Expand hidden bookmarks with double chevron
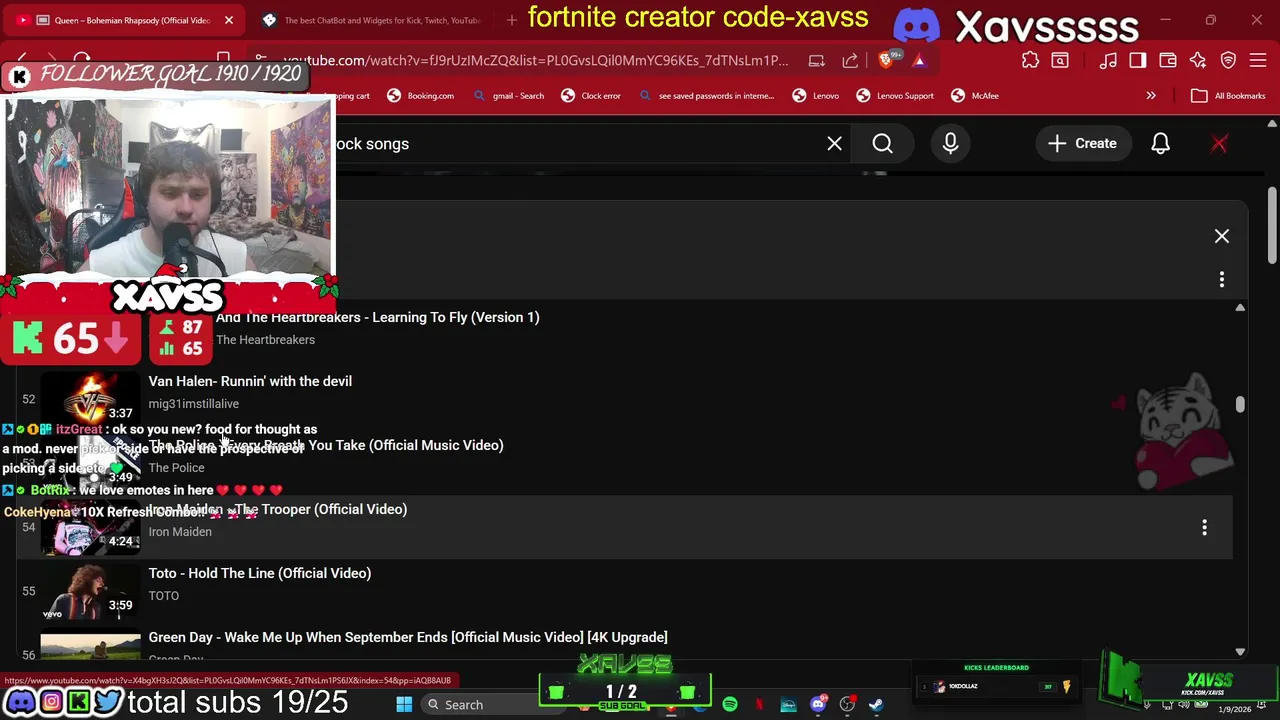Screen dimensions: 1280x720 pos(1151,96)
